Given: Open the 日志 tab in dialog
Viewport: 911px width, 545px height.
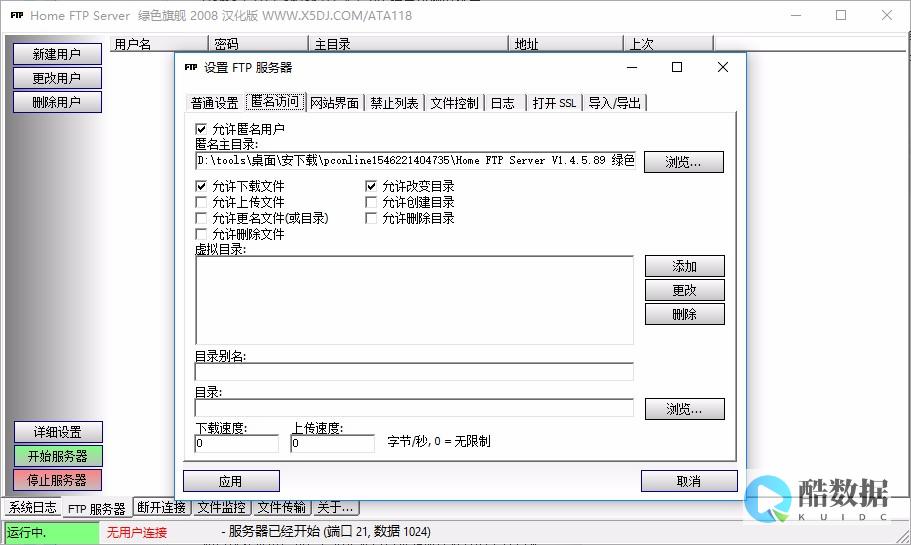Looking at the screenshot, I should pos(503,103).
